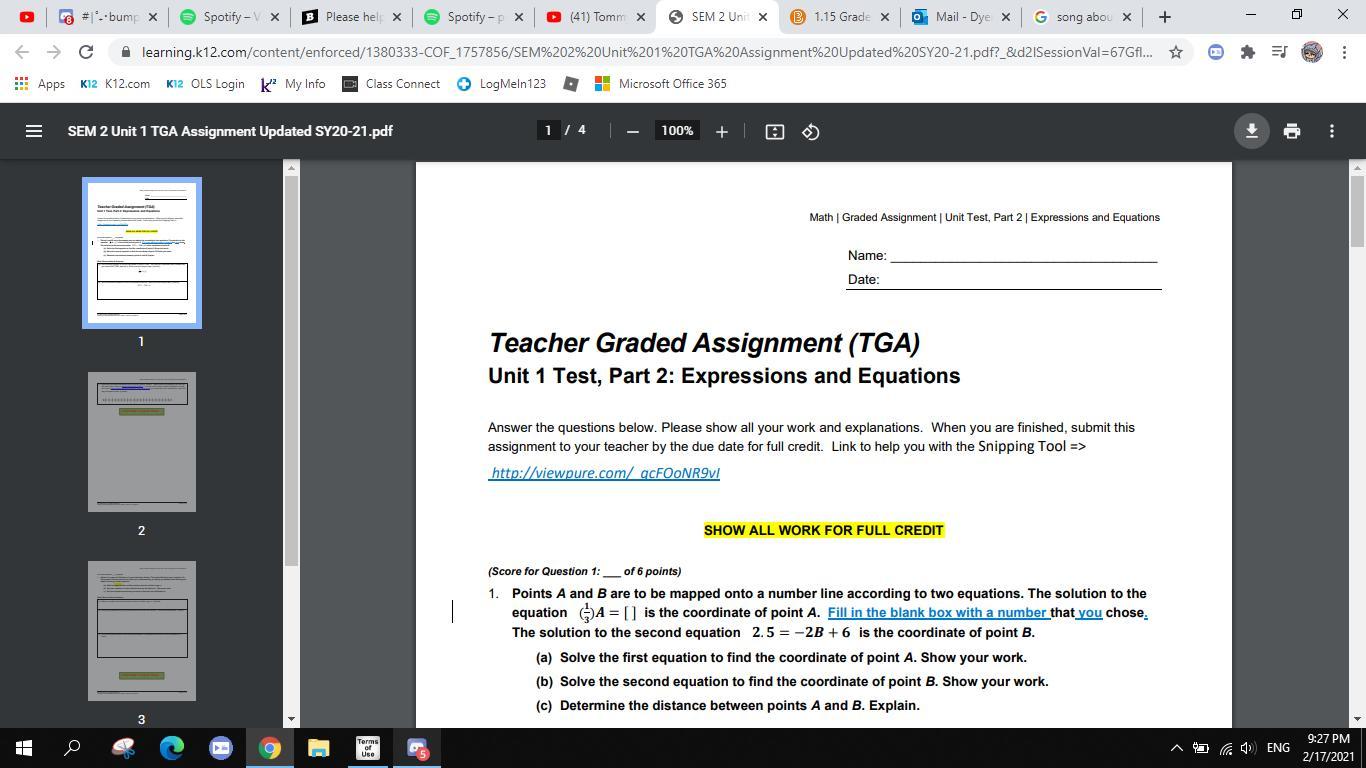Go back in browser history

pos(23,52)
